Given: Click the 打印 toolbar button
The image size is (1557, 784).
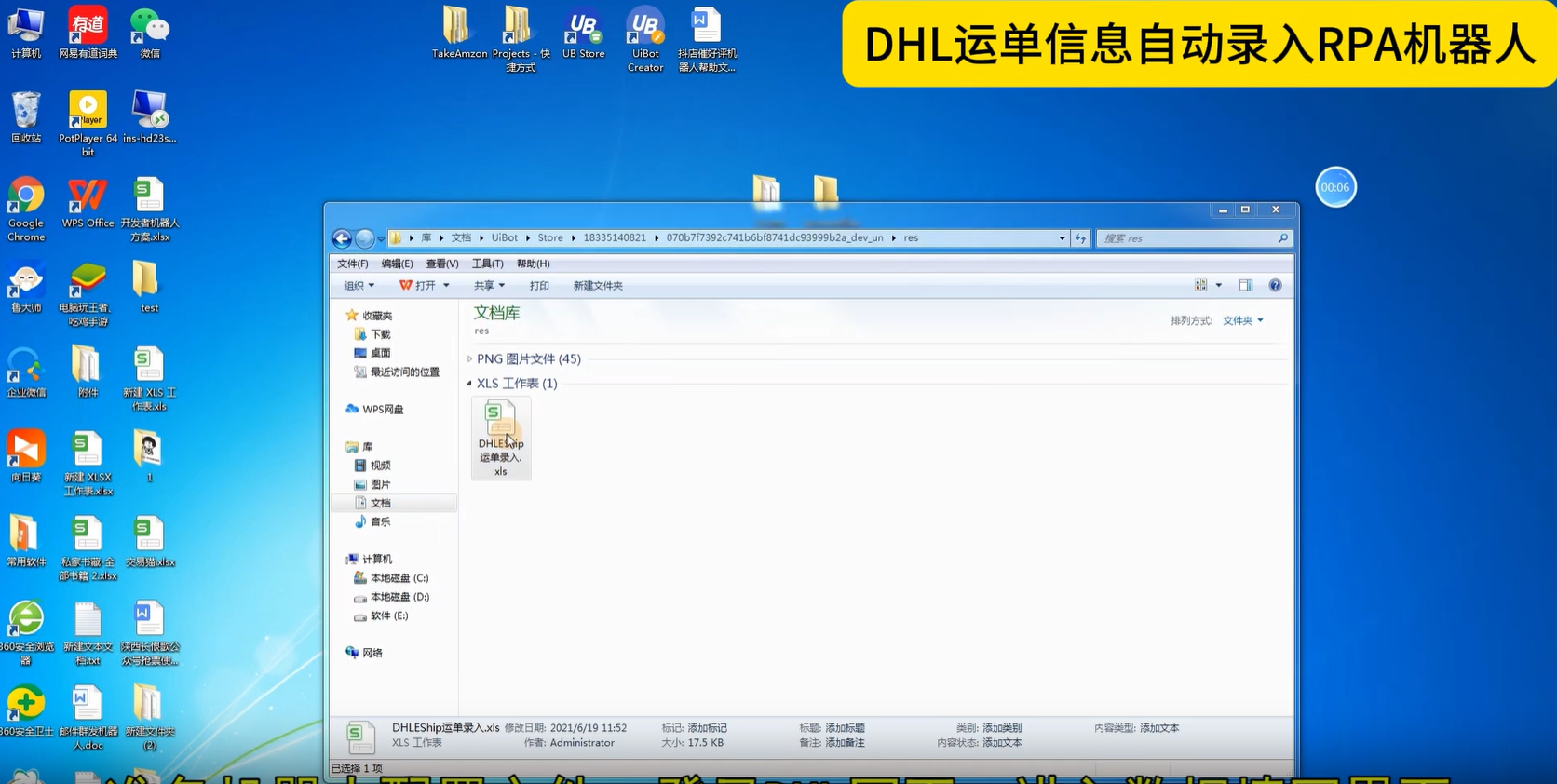Looking at the screenshot, I should coord(539,286).
